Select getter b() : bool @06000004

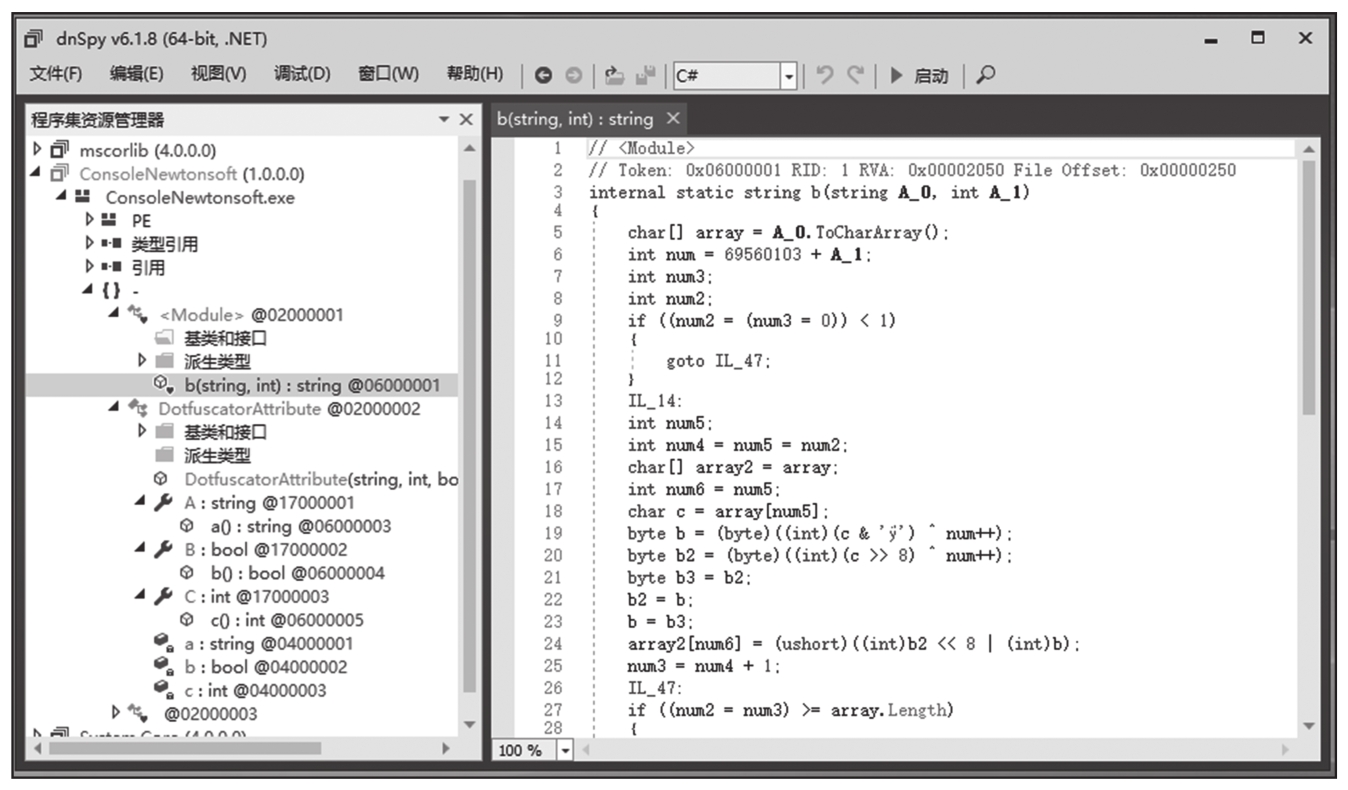pos(297,573)
